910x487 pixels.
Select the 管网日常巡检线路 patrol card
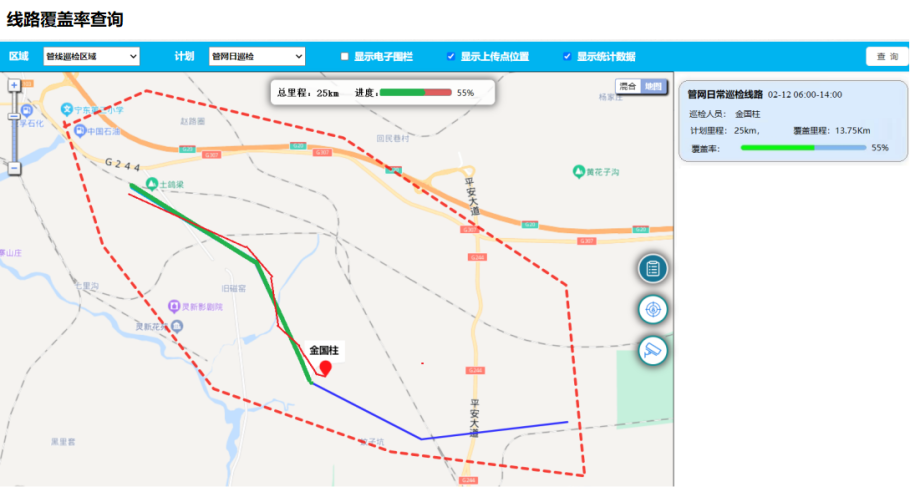coord(792,120)
